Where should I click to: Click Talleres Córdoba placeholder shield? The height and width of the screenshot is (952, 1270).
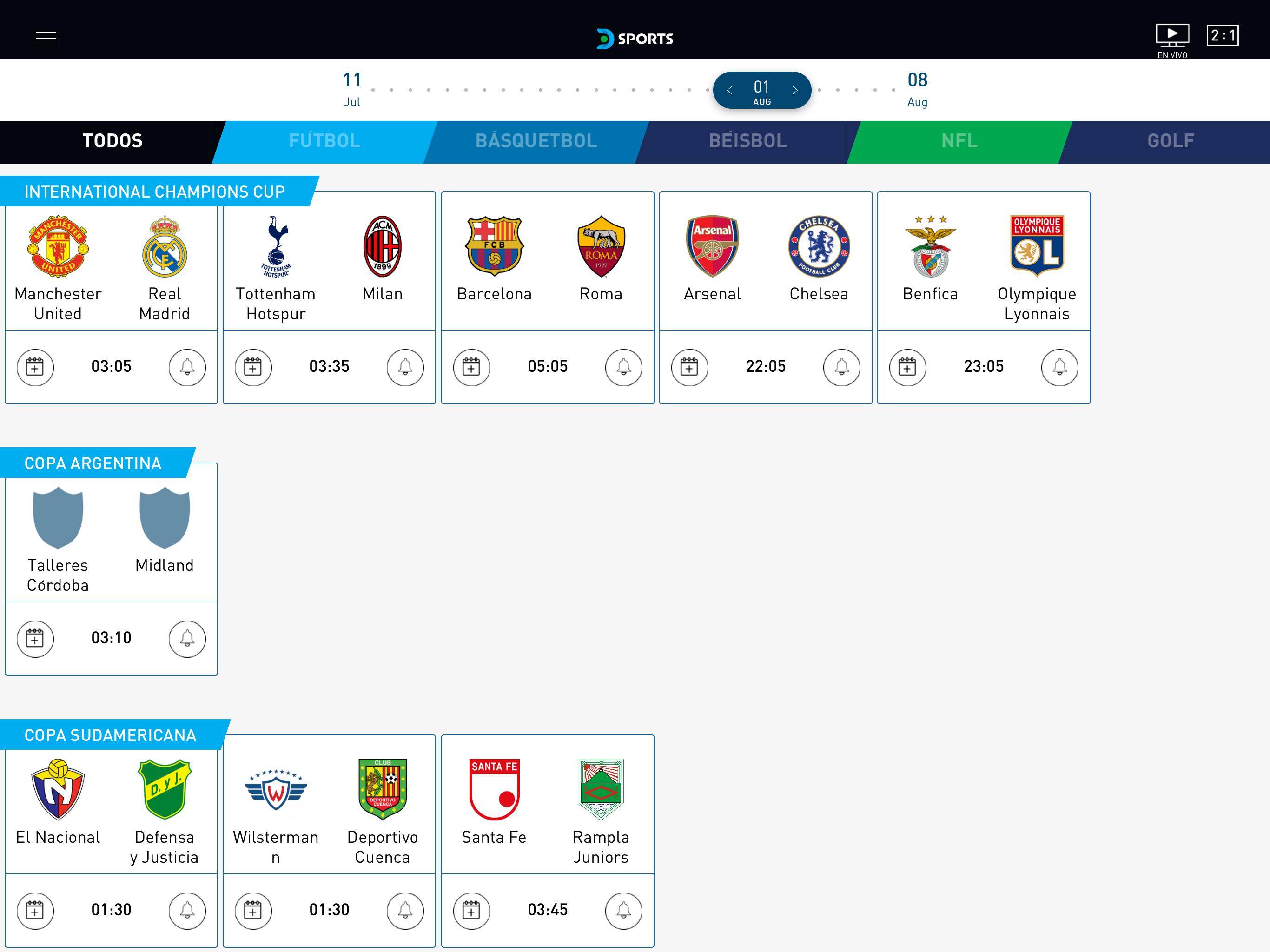tap(58, 518)
